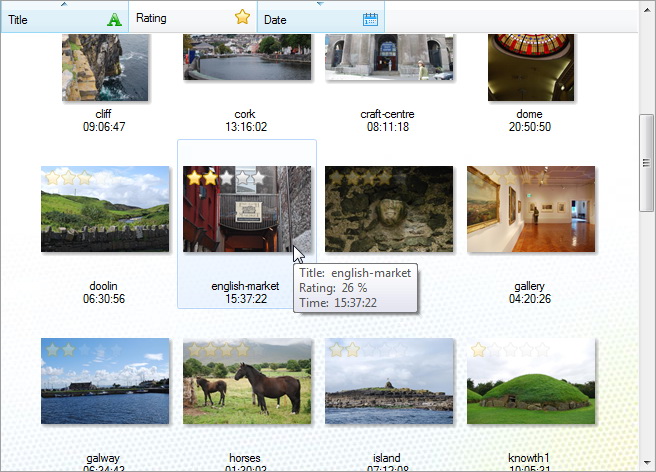Select the gallery photo label
This screenshot has height=472, width=656.
pyautogui.click(x=530, y=286)
